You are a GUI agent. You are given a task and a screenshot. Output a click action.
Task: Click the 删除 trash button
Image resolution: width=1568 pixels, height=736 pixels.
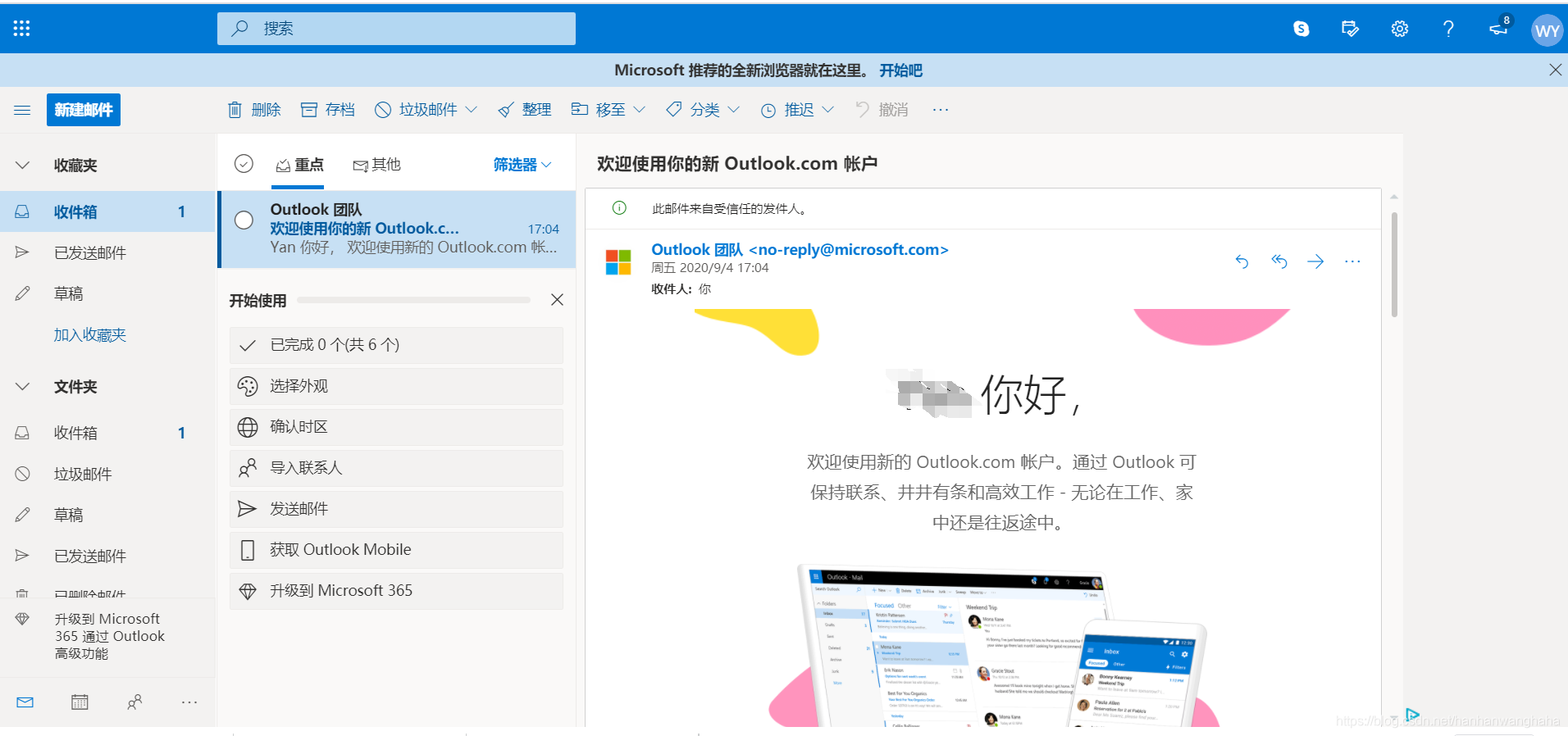(254, 110)
